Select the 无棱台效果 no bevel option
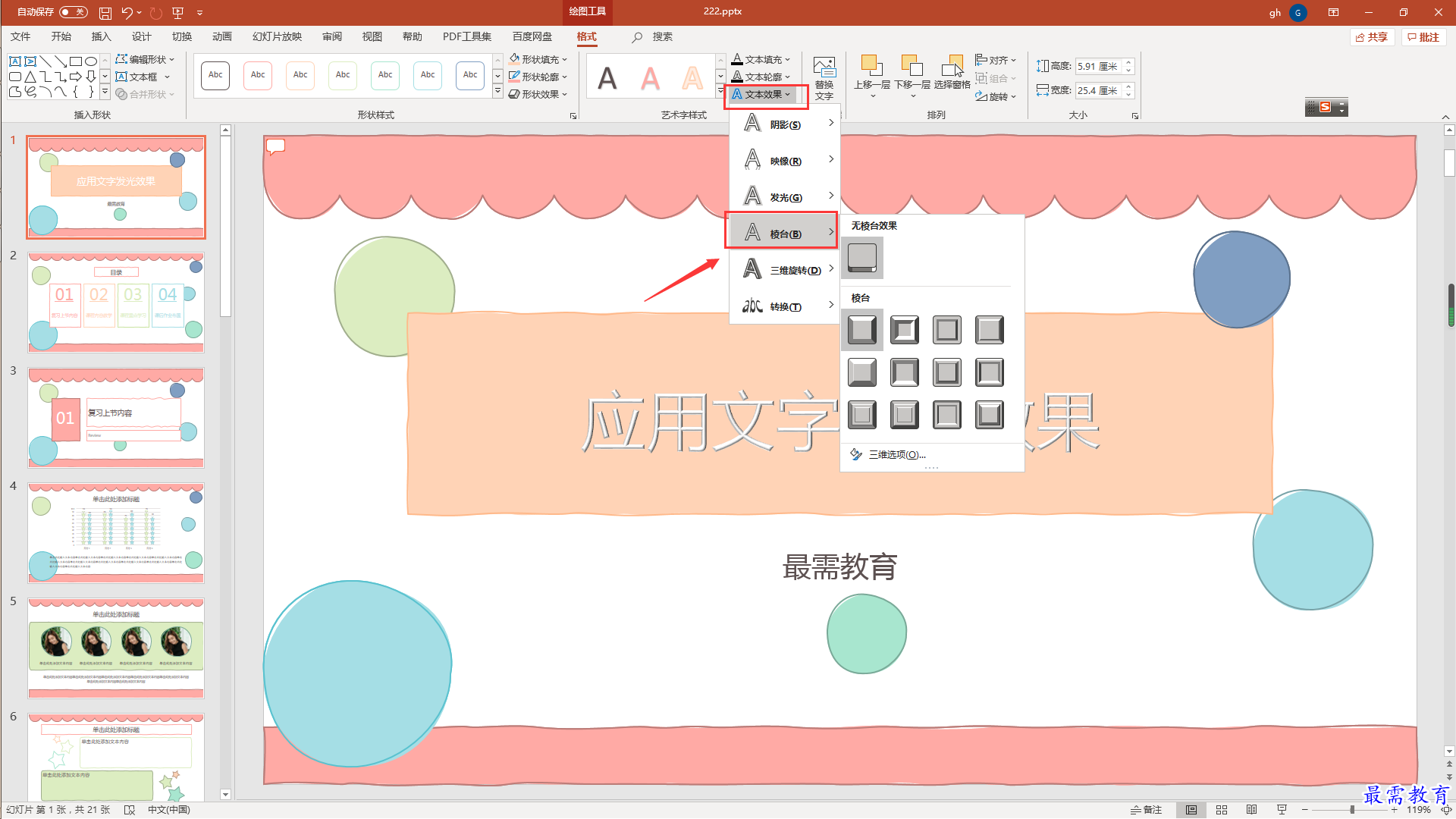Viewport: 1456px width, 819px height. point(862,257)
